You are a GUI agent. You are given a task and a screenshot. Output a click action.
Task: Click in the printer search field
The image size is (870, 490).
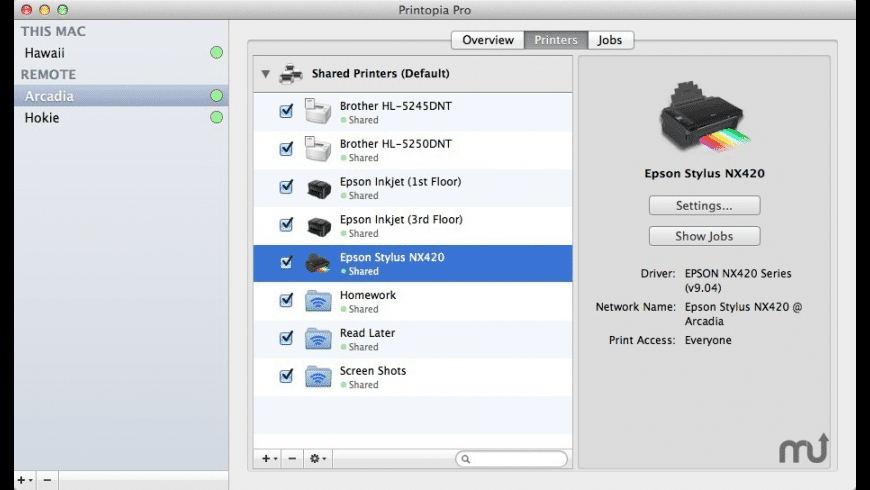pyautogui.click(x=511, y=459)
